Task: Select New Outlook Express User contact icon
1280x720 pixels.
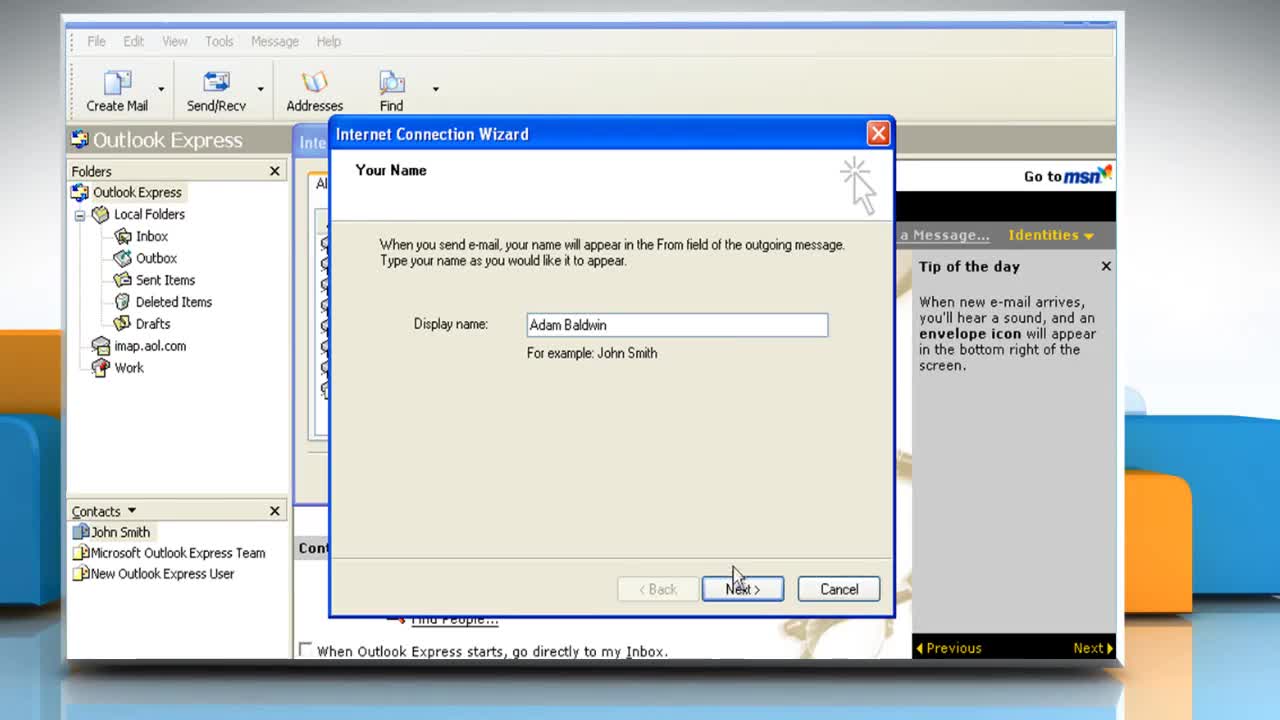Action: tap(81, 574)
